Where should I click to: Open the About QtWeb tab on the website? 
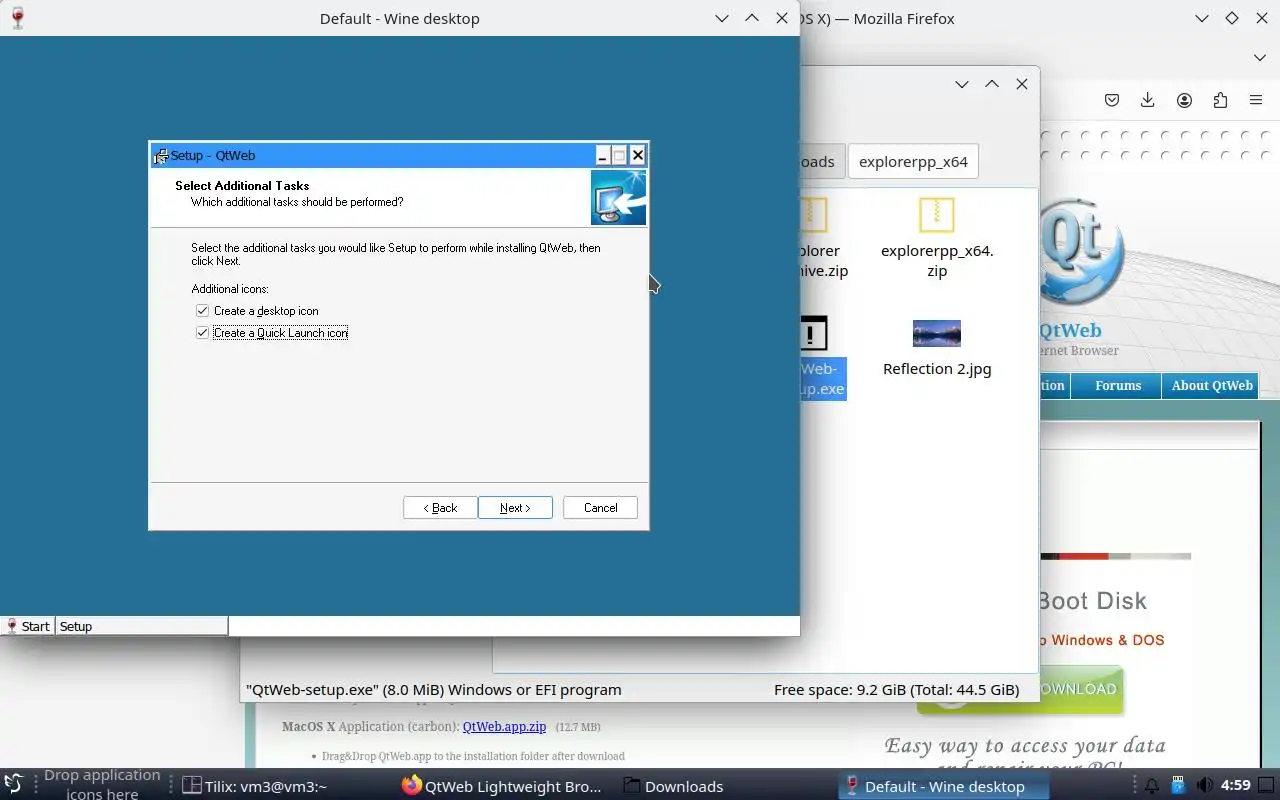(x=1212, y=385)
